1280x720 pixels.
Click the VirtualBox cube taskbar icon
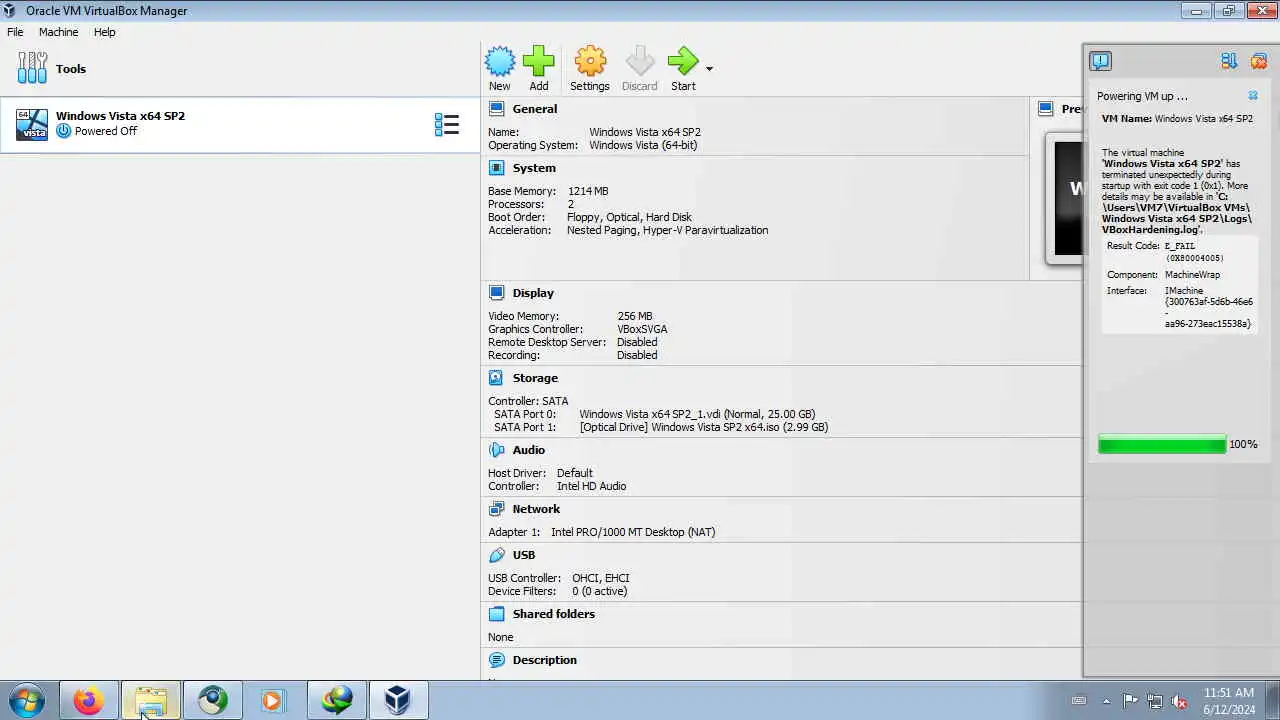click(x=398, y=701)
